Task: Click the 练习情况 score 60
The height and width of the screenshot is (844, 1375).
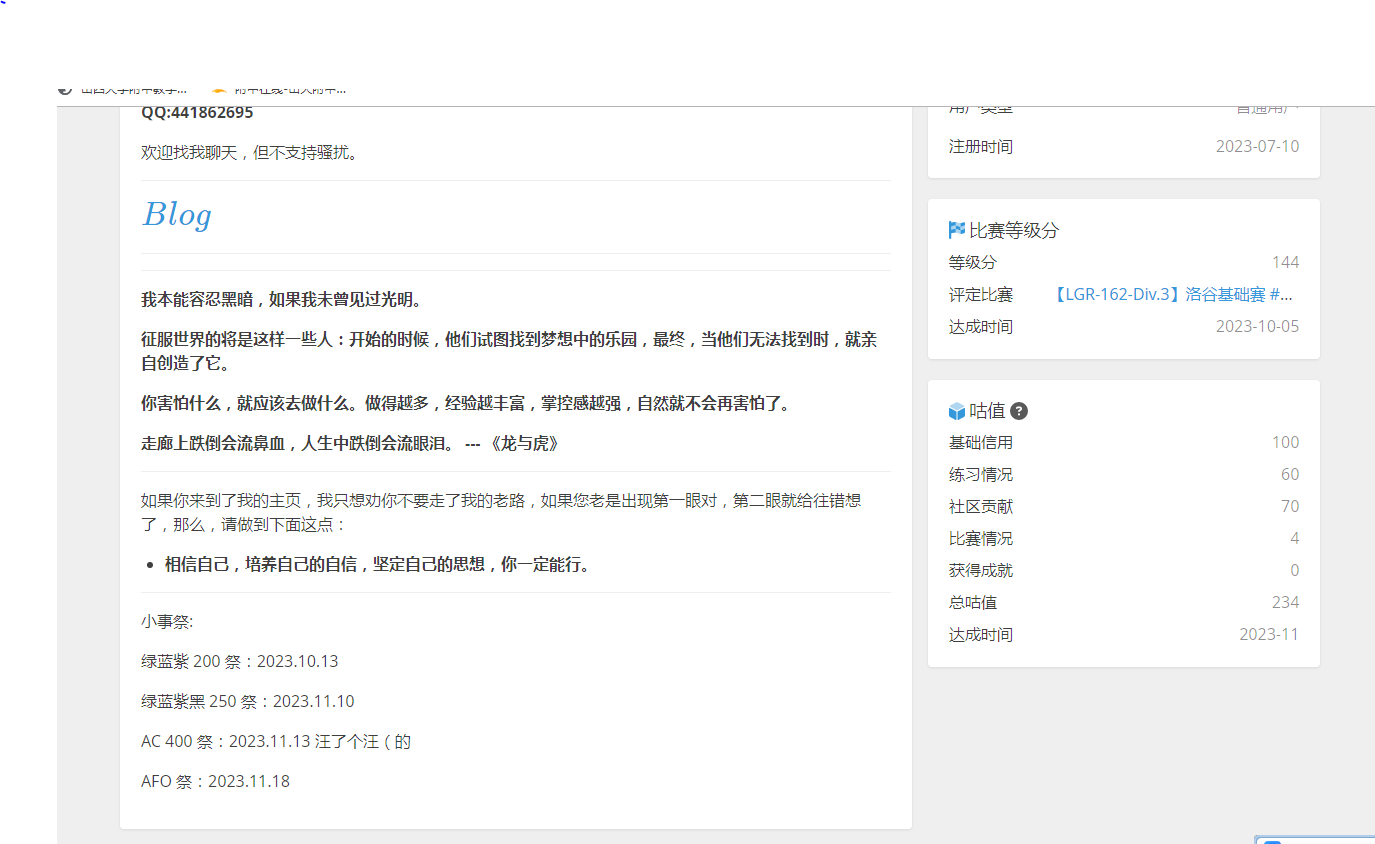Action: 1289,474
